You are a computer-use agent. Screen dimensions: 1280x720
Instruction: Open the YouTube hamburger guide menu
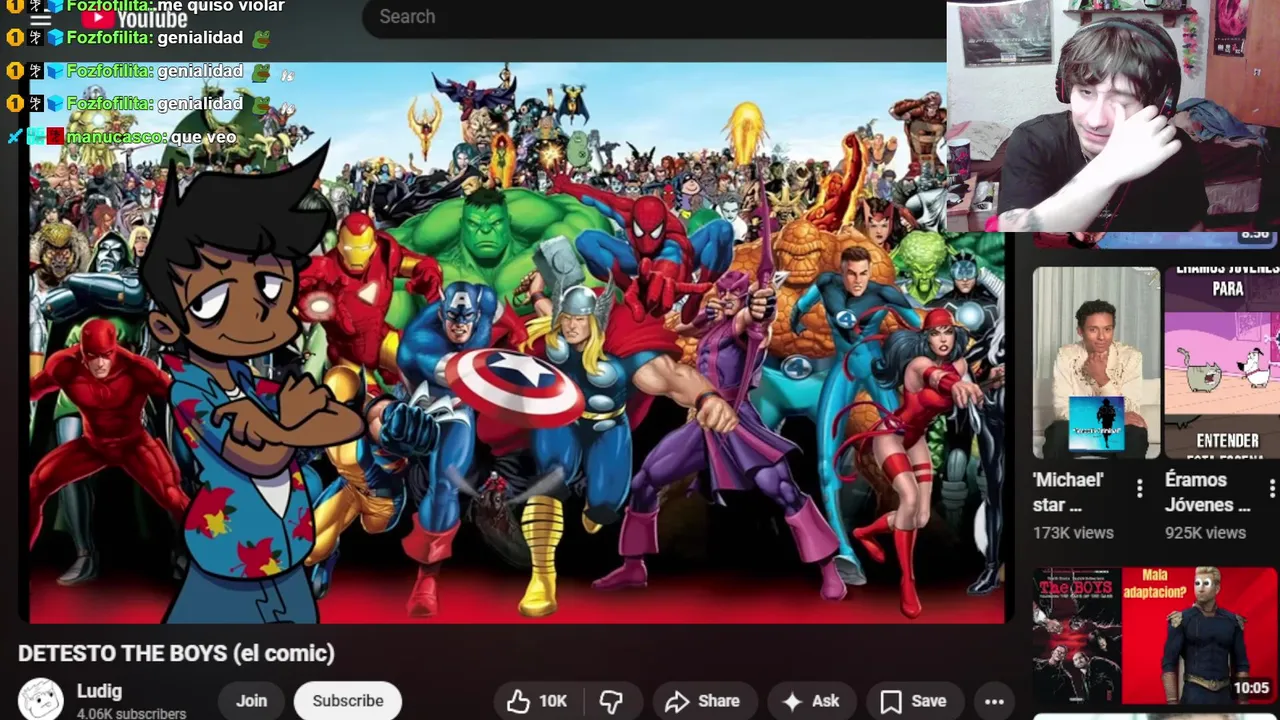pyautogui.click(x=40, y=19)
